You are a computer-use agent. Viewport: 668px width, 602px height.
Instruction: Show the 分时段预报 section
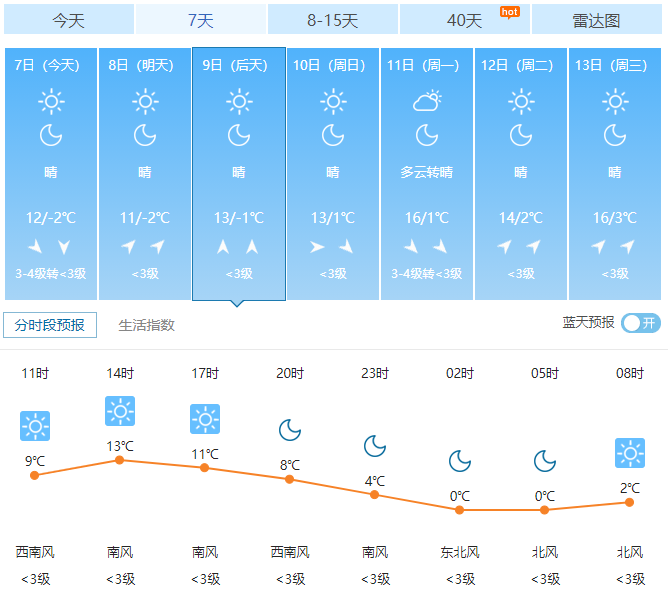[x=50, y=325]
